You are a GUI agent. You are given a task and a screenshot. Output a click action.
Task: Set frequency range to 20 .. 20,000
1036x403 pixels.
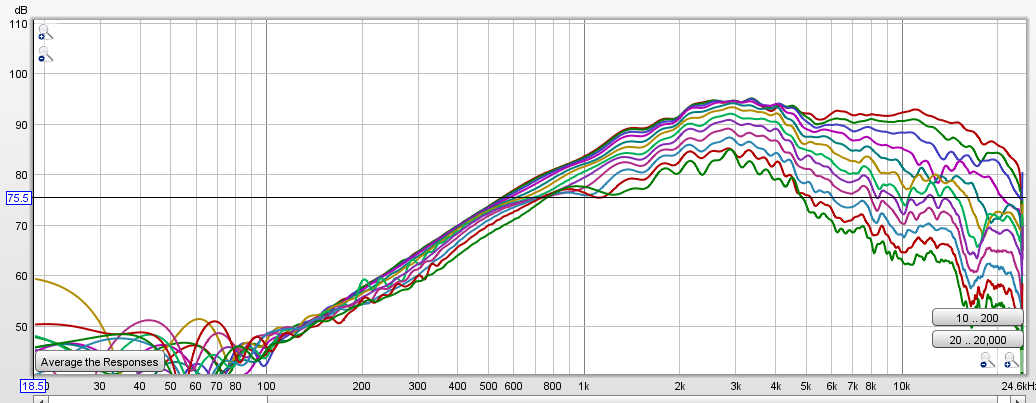click(x=977, y=340)
